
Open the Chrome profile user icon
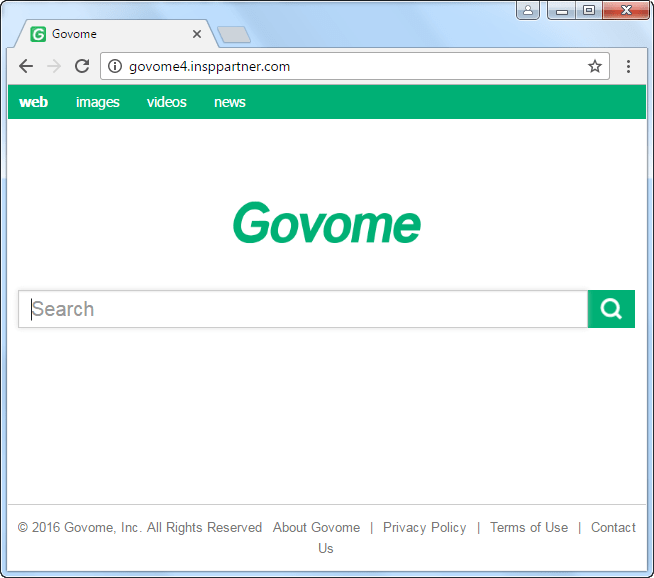[528, 10]
